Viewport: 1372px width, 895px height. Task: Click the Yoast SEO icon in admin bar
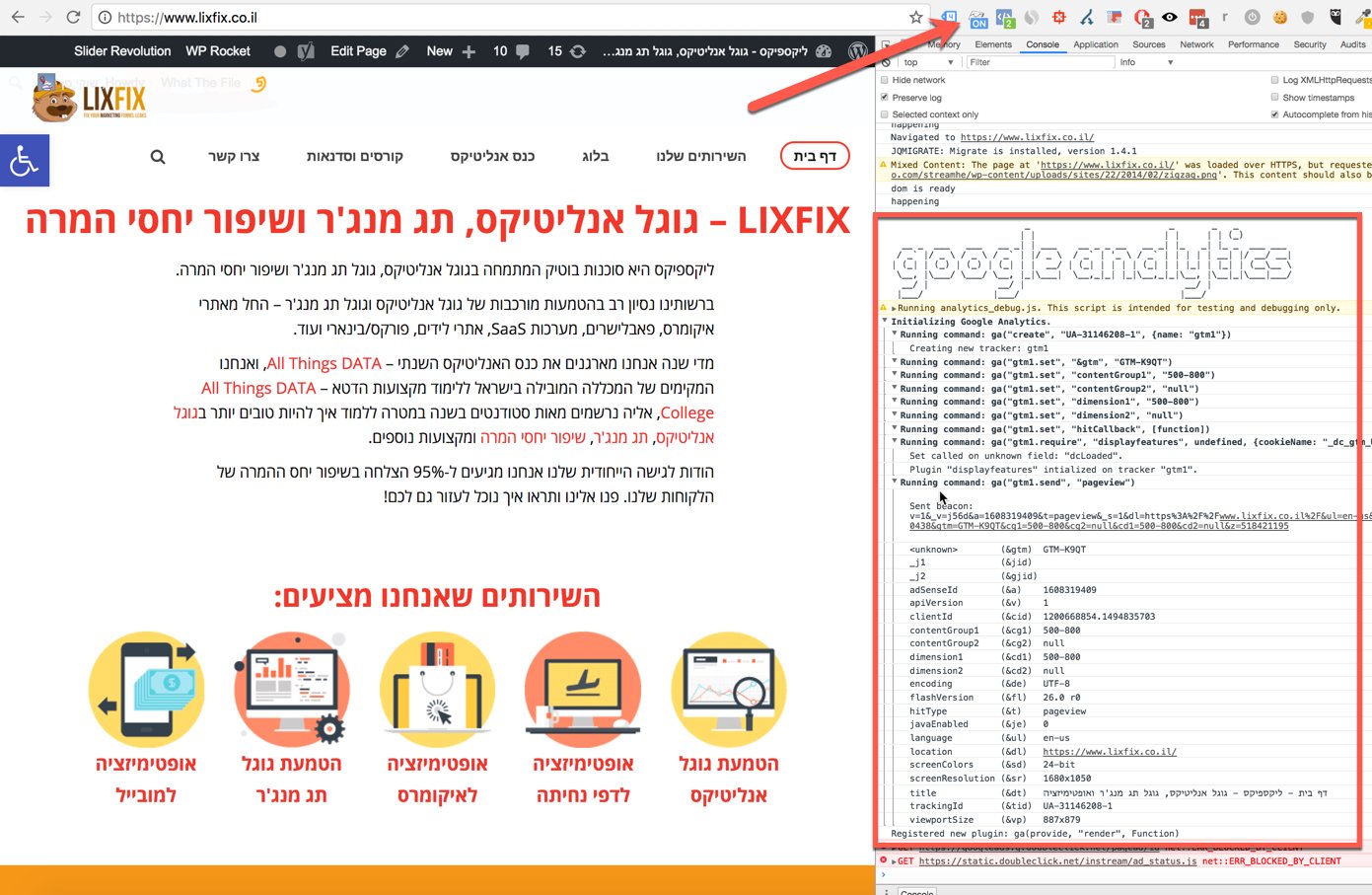point(306,51)
